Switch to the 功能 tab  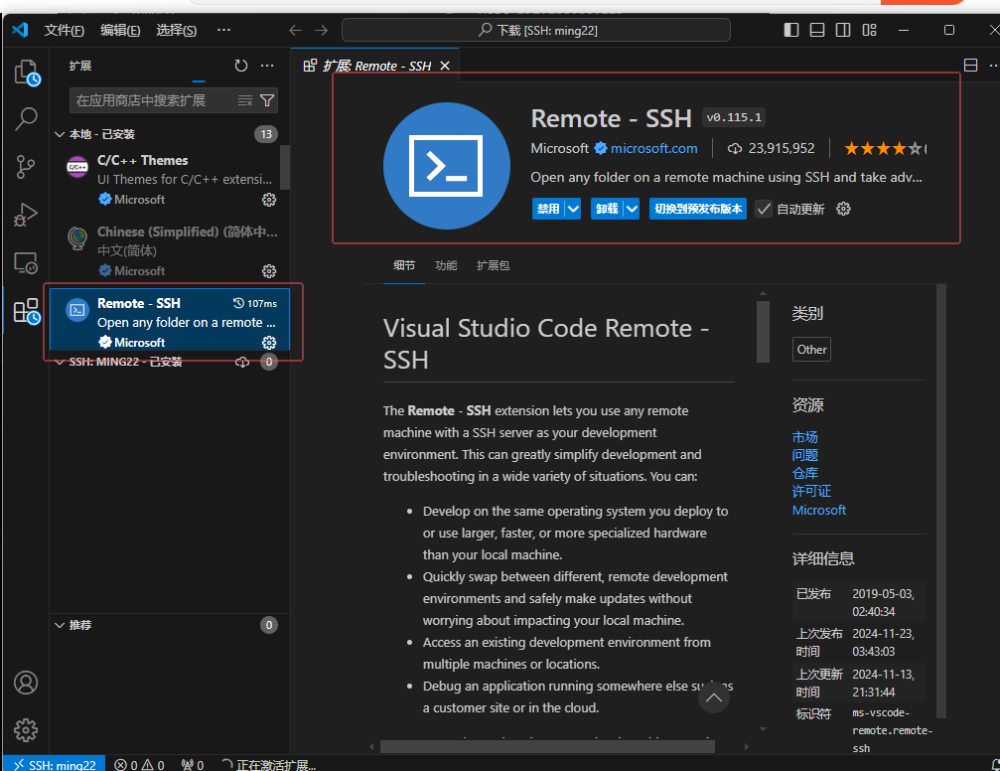click(446, 266)
